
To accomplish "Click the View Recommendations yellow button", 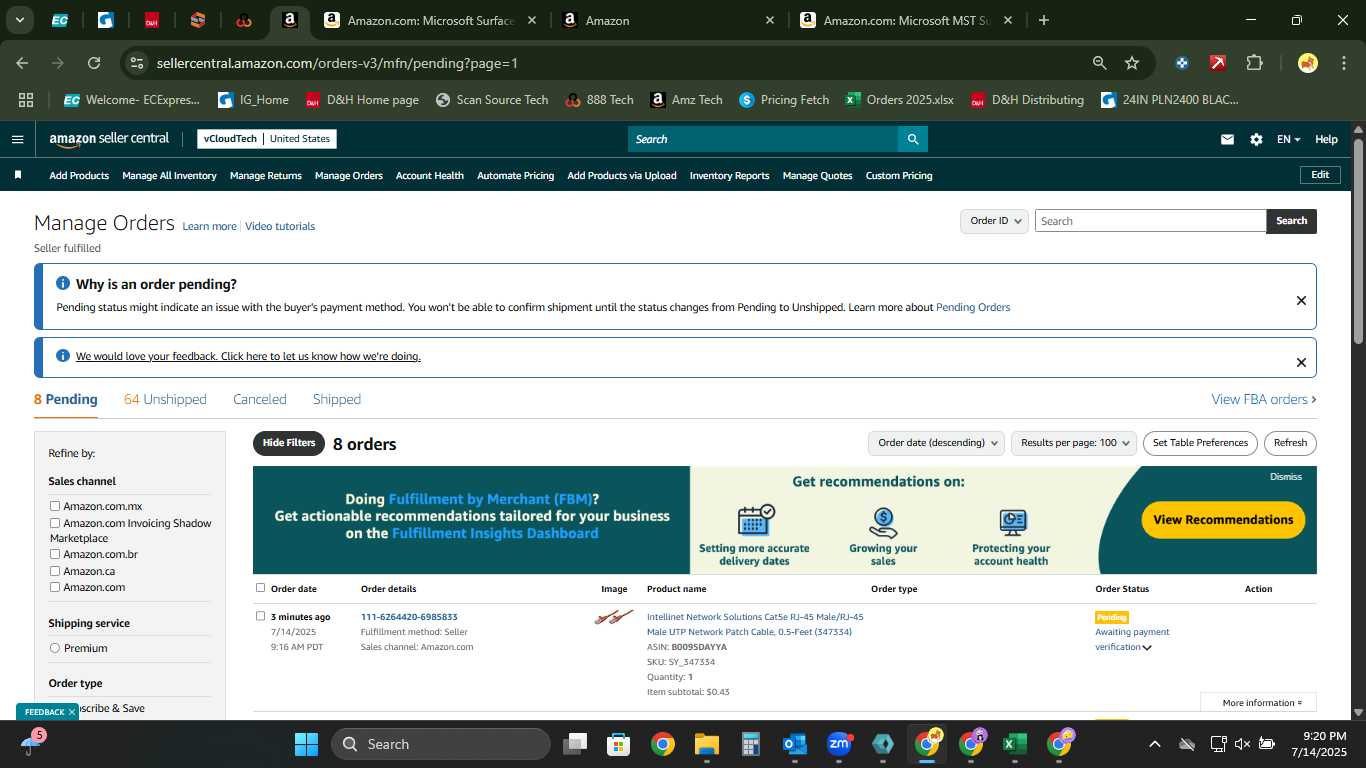I will [x=1223, y=520].
